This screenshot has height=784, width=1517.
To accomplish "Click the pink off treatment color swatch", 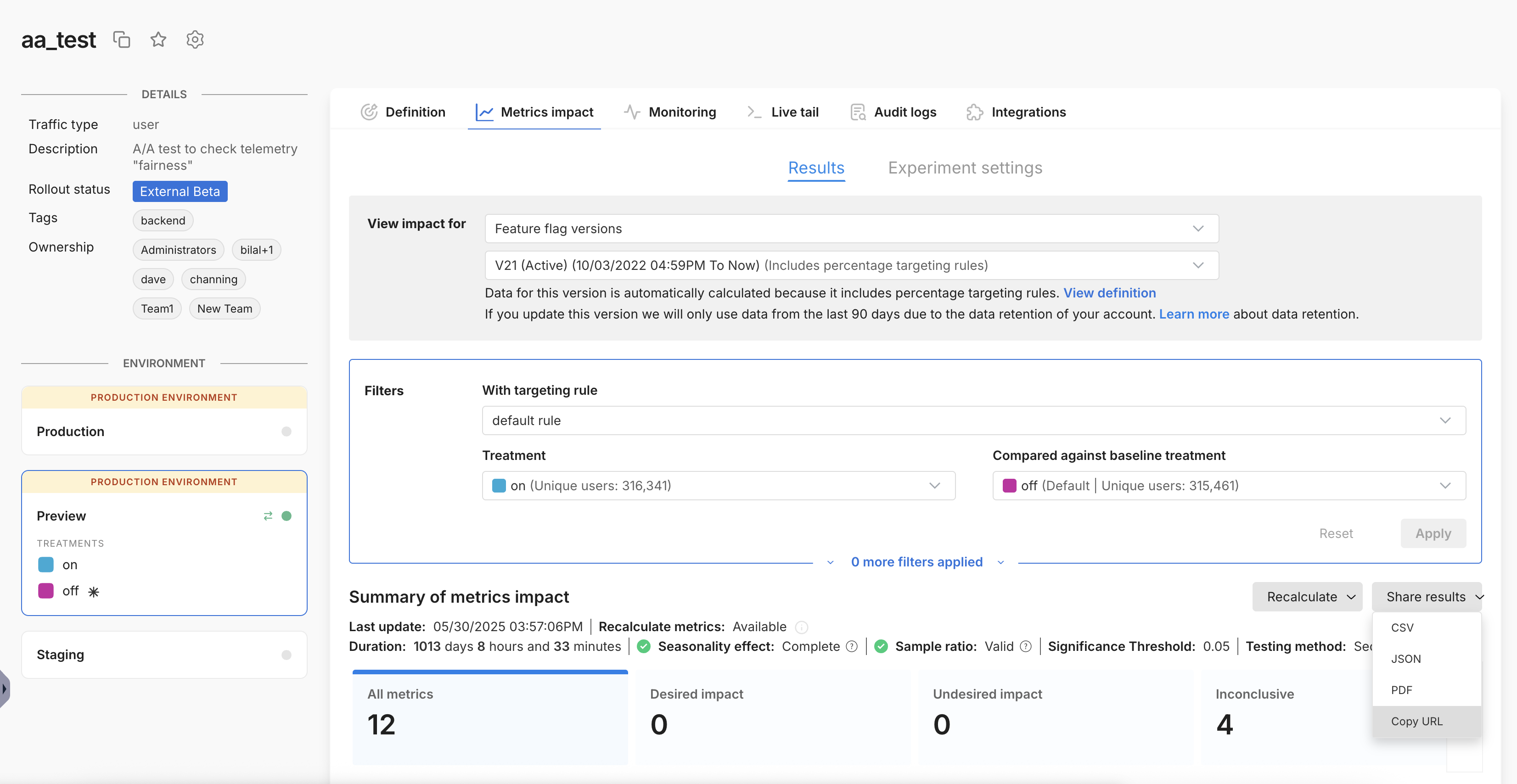I will [x=46, y=590].
